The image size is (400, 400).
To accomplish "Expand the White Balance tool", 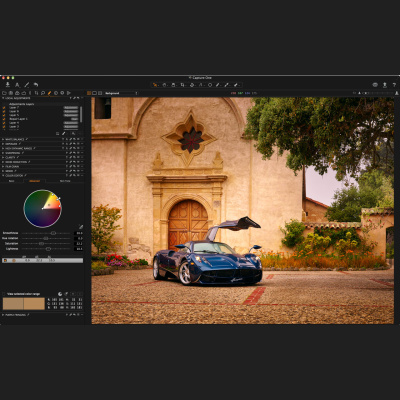I will [x=3, y=139].
